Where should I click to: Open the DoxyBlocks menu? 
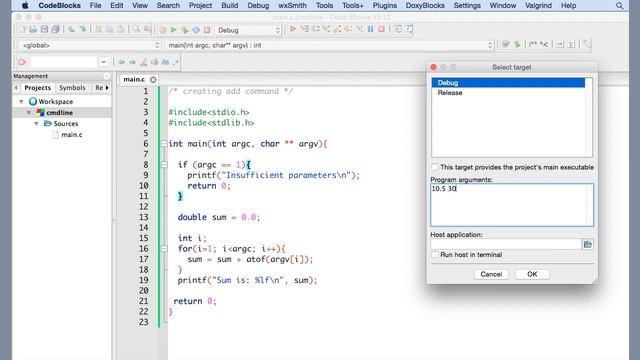pos(425,5)
